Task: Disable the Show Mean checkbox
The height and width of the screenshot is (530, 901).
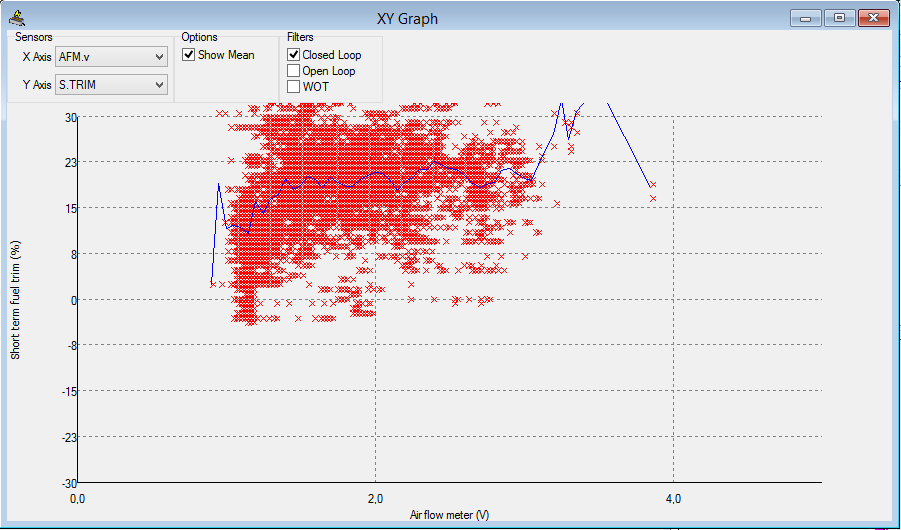Action: 189,56
